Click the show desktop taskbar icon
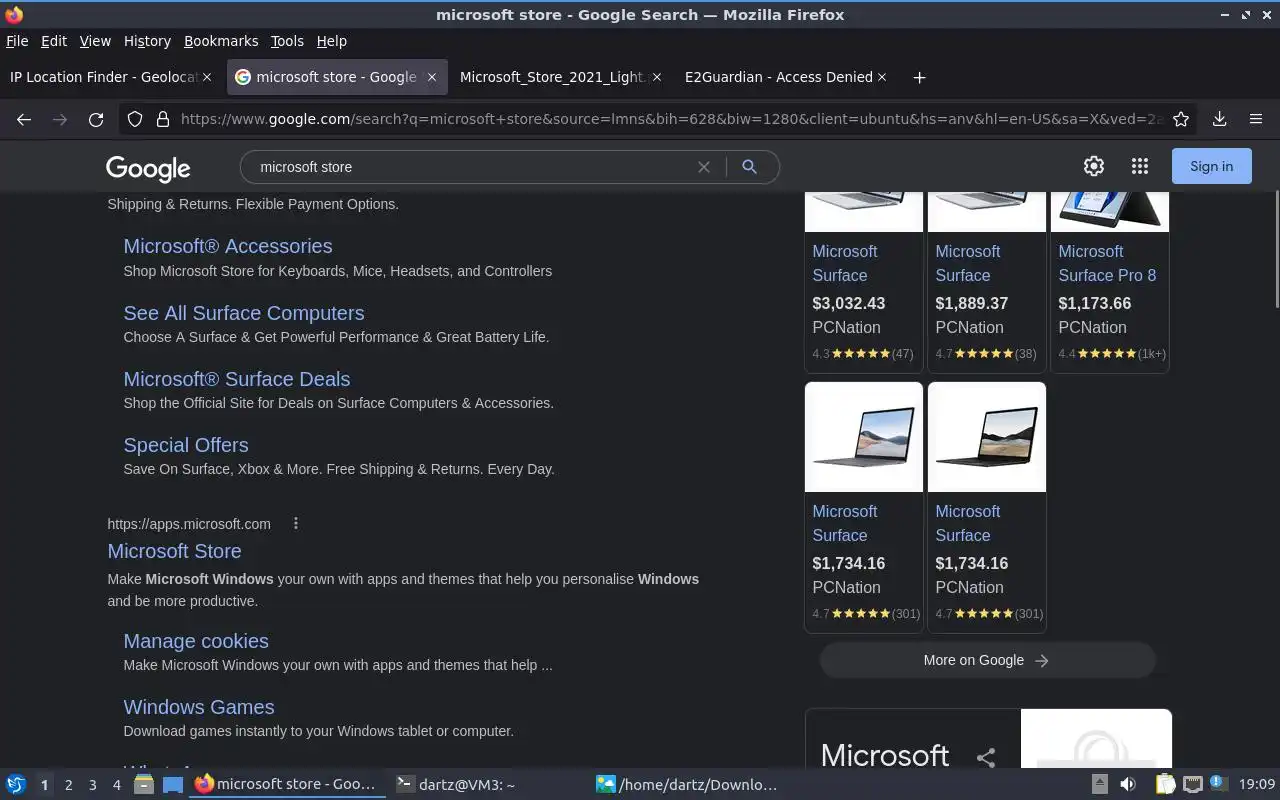The width and height of the screenshot is (1280, 800). pyautogui.click(x=173, y=785)
